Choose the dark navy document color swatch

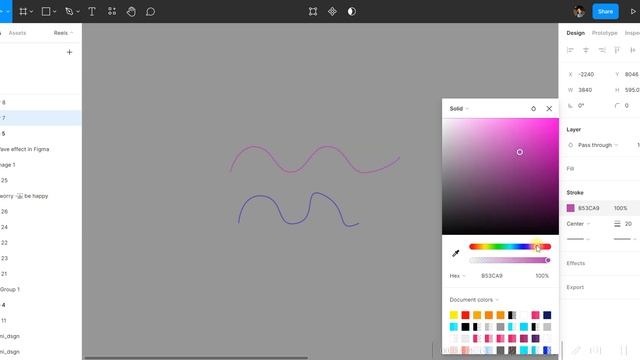547,315
